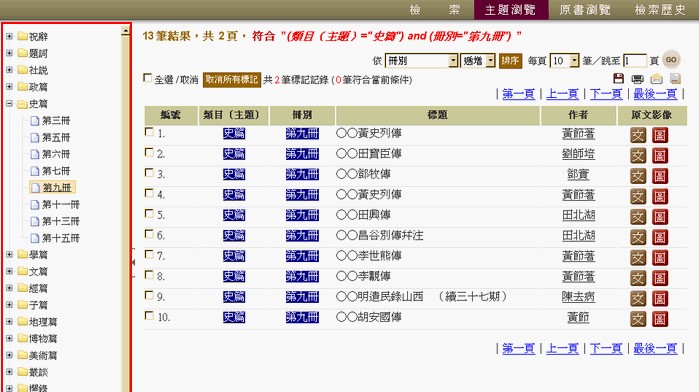The height and width of the screenshot is (392, 699).
Task: Switch to the 原書瀏覽 tab
Action: pos(585,9)
